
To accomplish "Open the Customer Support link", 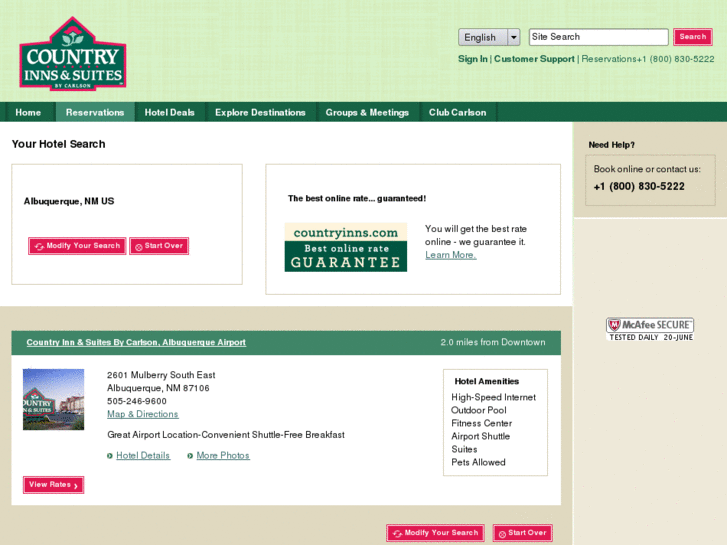I will coord(534,59).
